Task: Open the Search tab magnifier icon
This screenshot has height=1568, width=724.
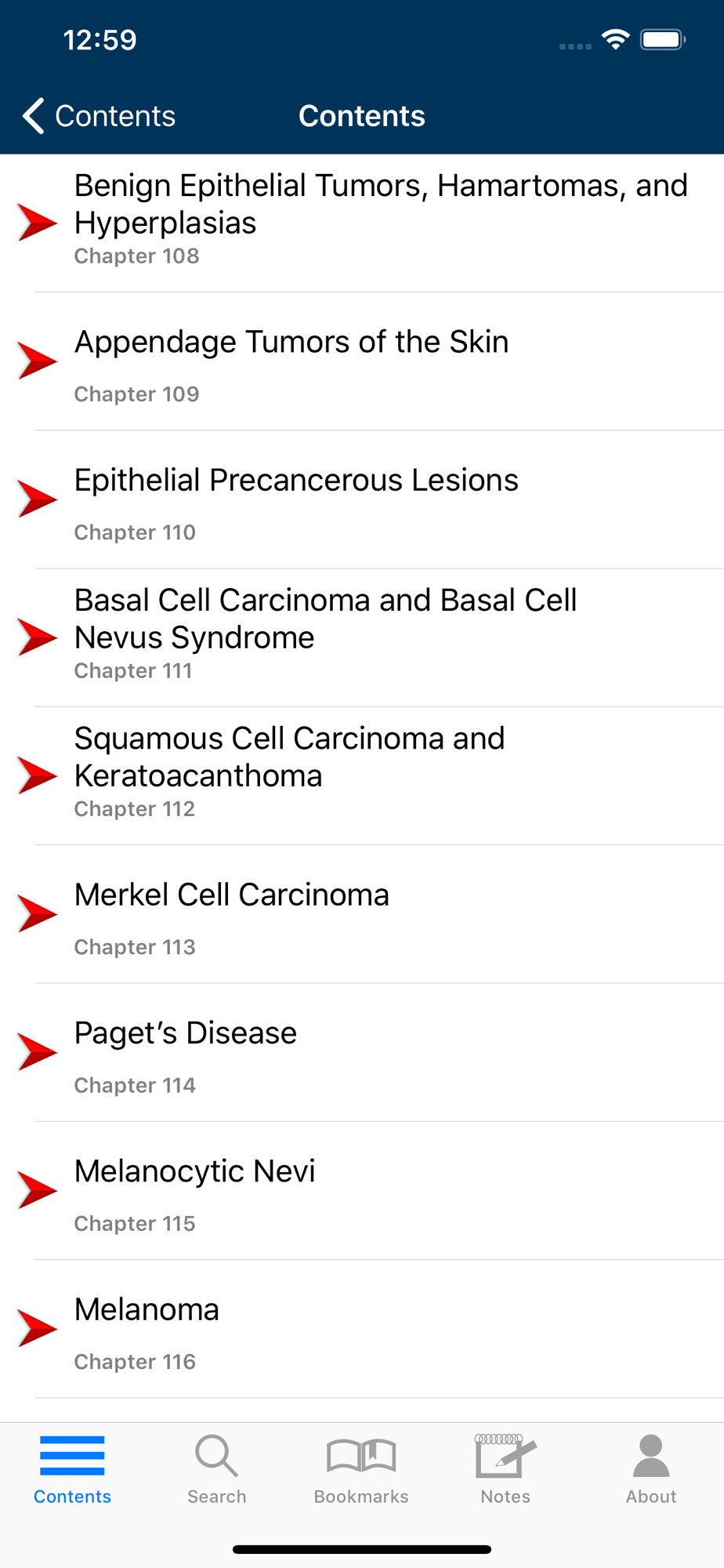Action: tap(216, 1457)
